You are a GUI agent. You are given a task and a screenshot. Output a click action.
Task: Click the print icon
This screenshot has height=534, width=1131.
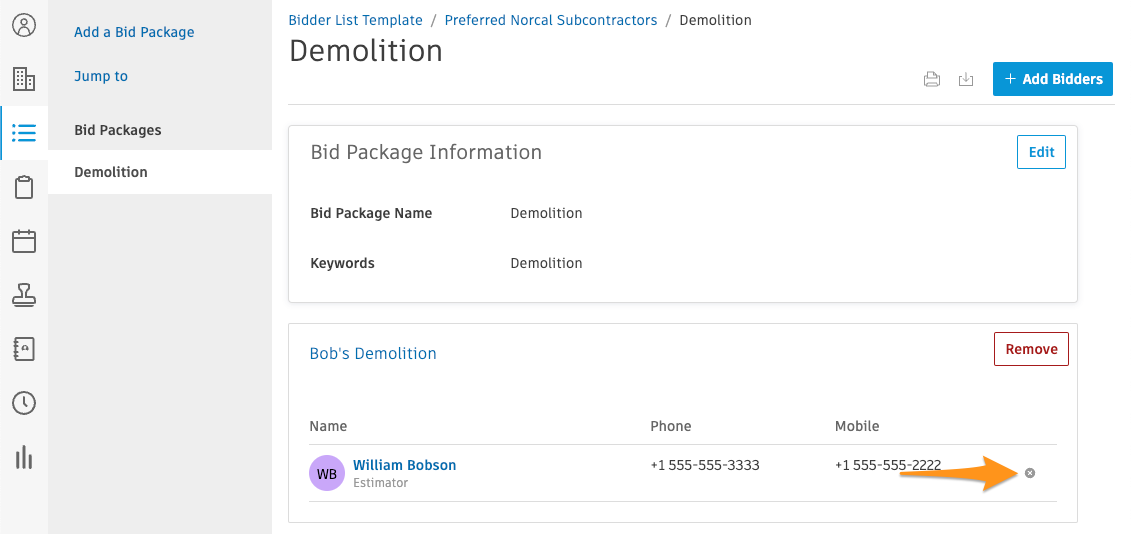pyautogui.click(x=932, y=79)
